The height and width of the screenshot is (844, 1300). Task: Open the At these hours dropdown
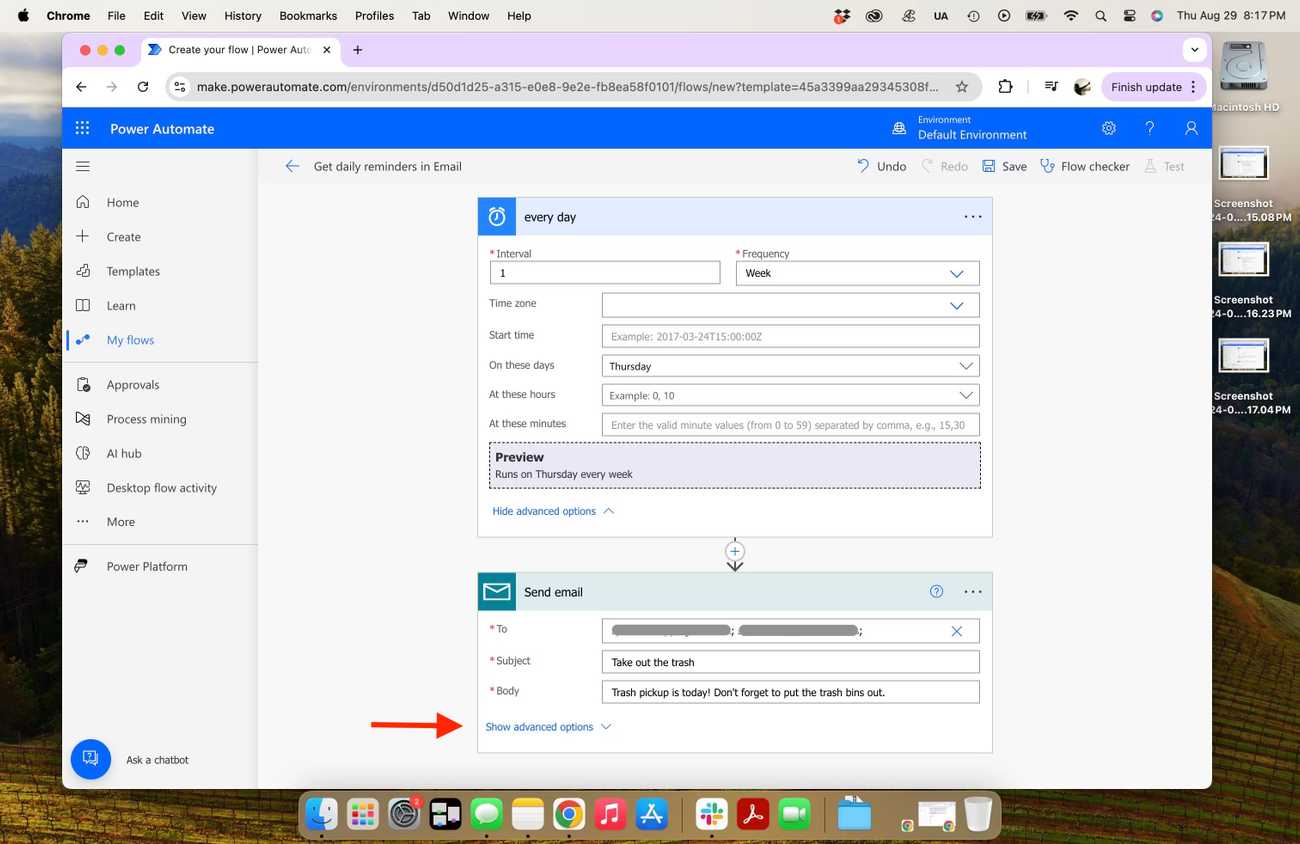coord(791,395)
